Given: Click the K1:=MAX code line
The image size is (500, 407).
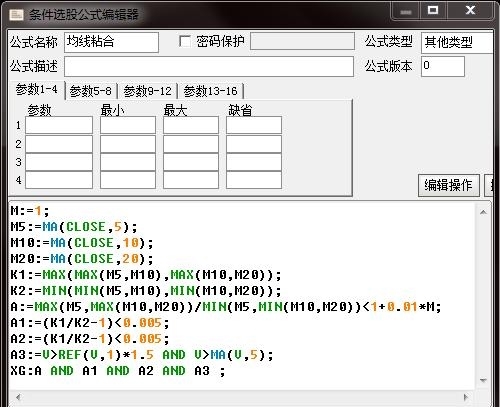Looking at the screenshot, I should [146, 275].
